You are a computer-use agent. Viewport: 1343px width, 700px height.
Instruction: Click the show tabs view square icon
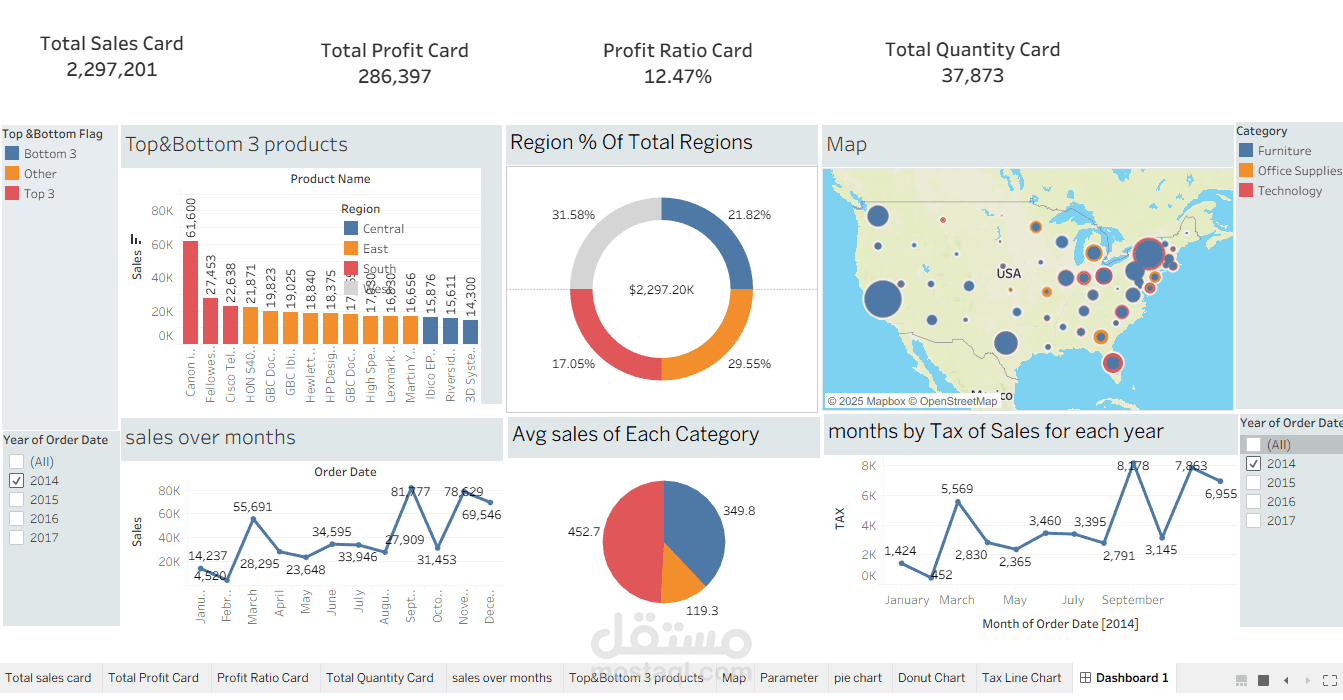pos(1263,680)
